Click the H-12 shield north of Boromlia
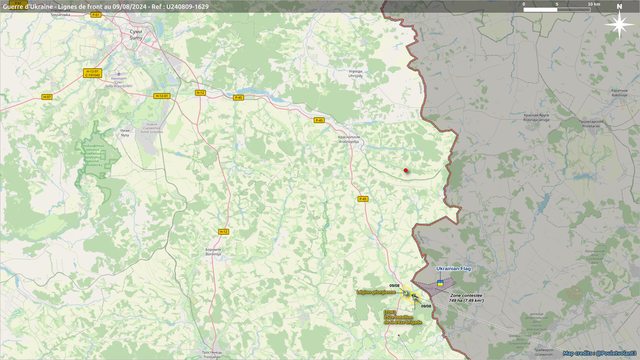640x360 pixels. [x=223, y=231]
